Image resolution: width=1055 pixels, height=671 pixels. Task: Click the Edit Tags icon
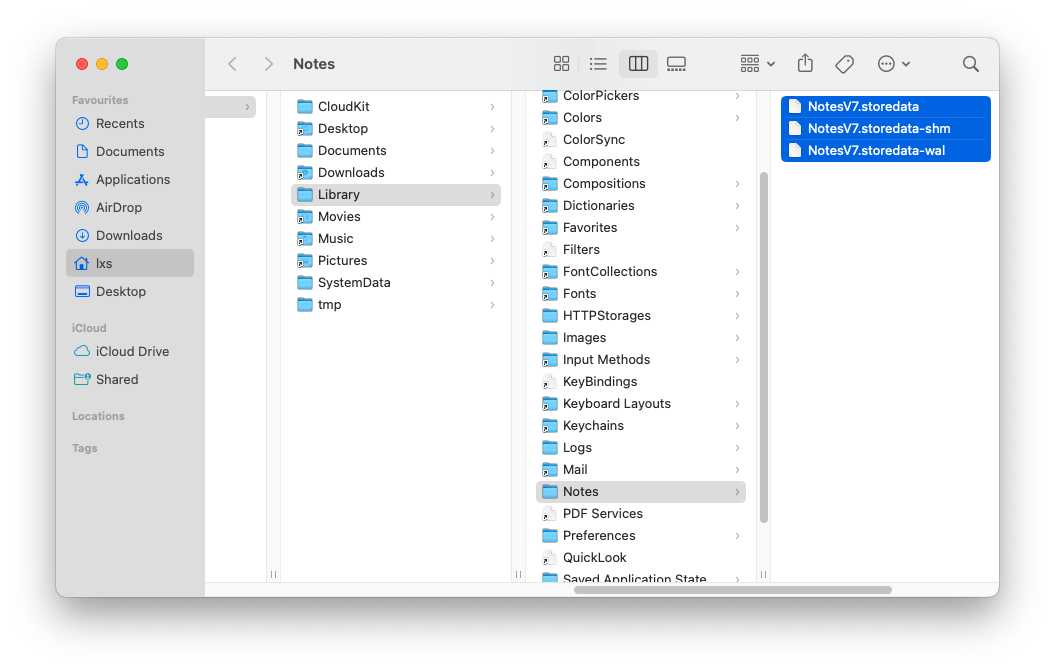pos(844,64)
